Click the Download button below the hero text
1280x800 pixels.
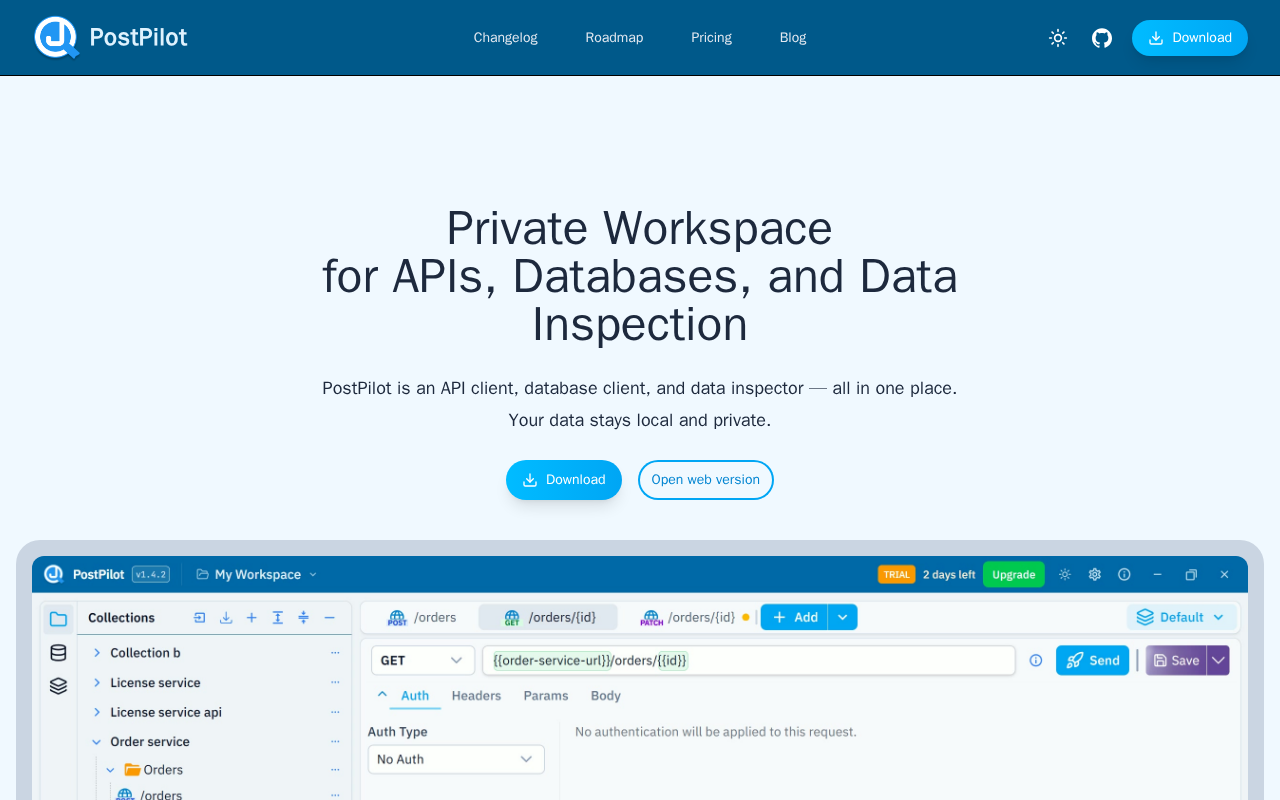click(x=564, y=480)
